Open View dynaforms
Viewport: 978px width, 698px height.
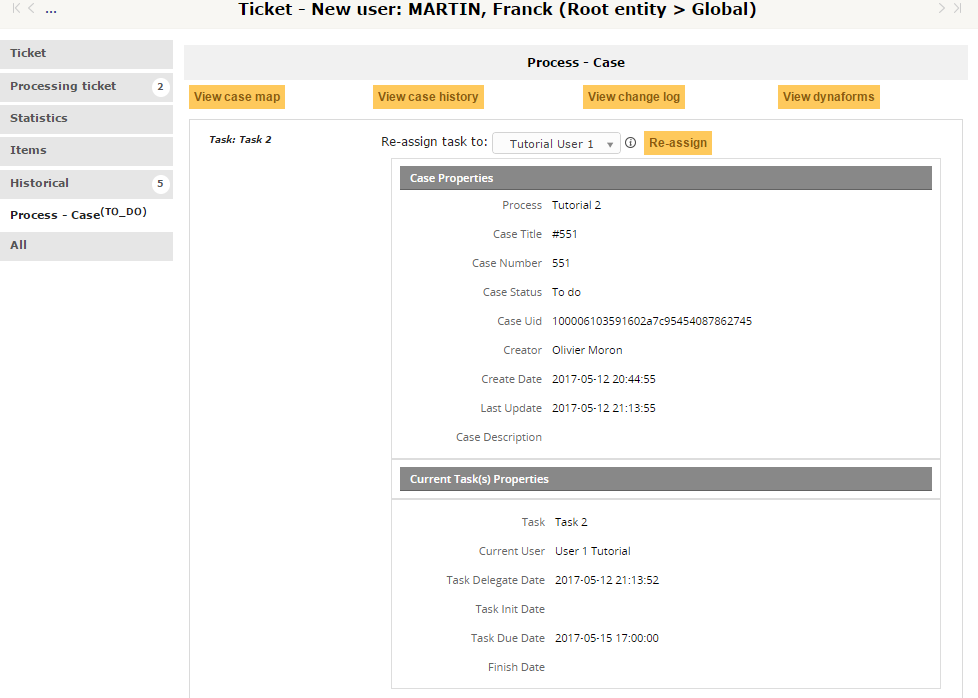pos(828,97)
